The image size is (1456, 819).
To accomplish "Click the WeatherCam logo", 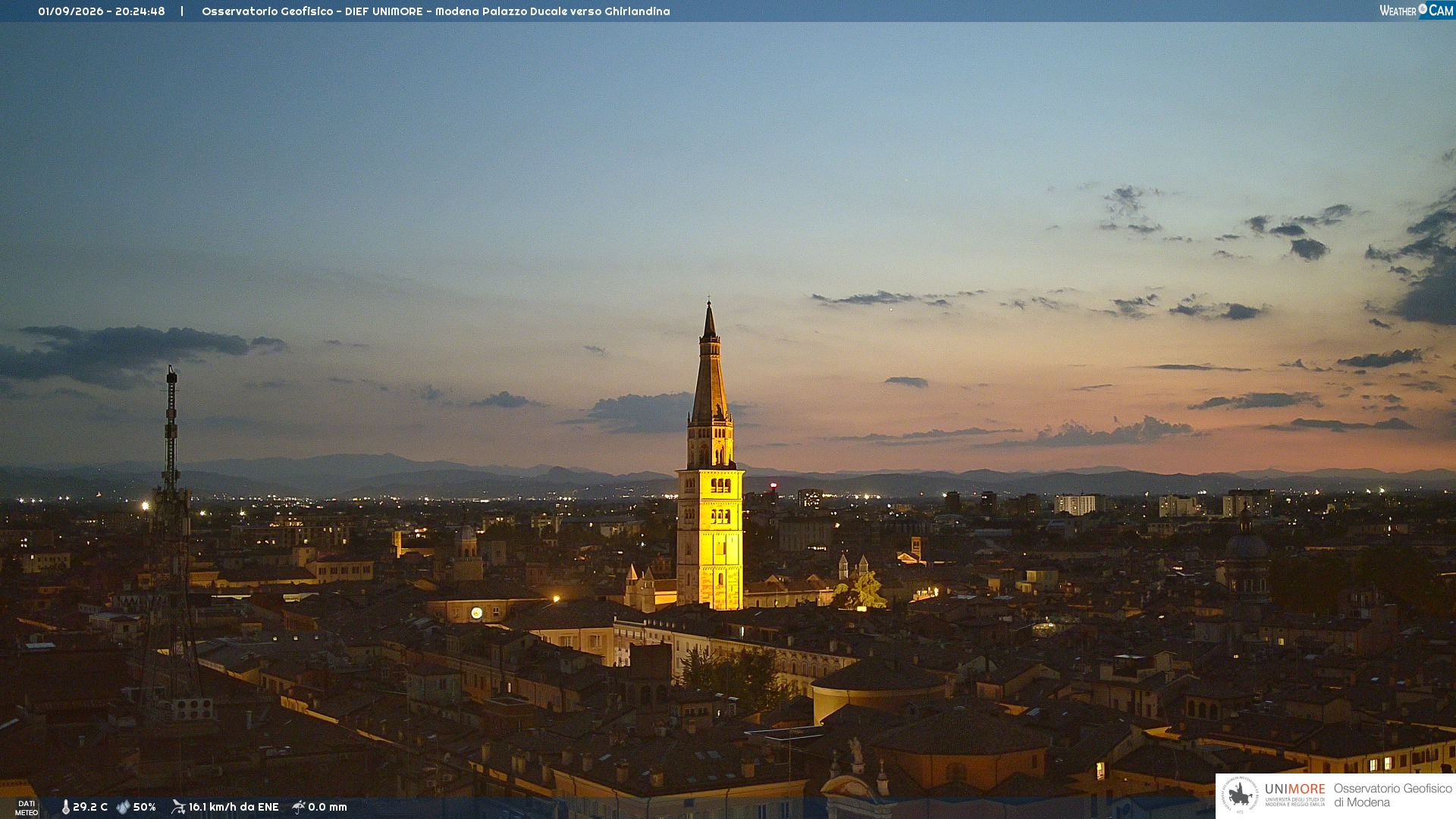I will coord(1417,11).
